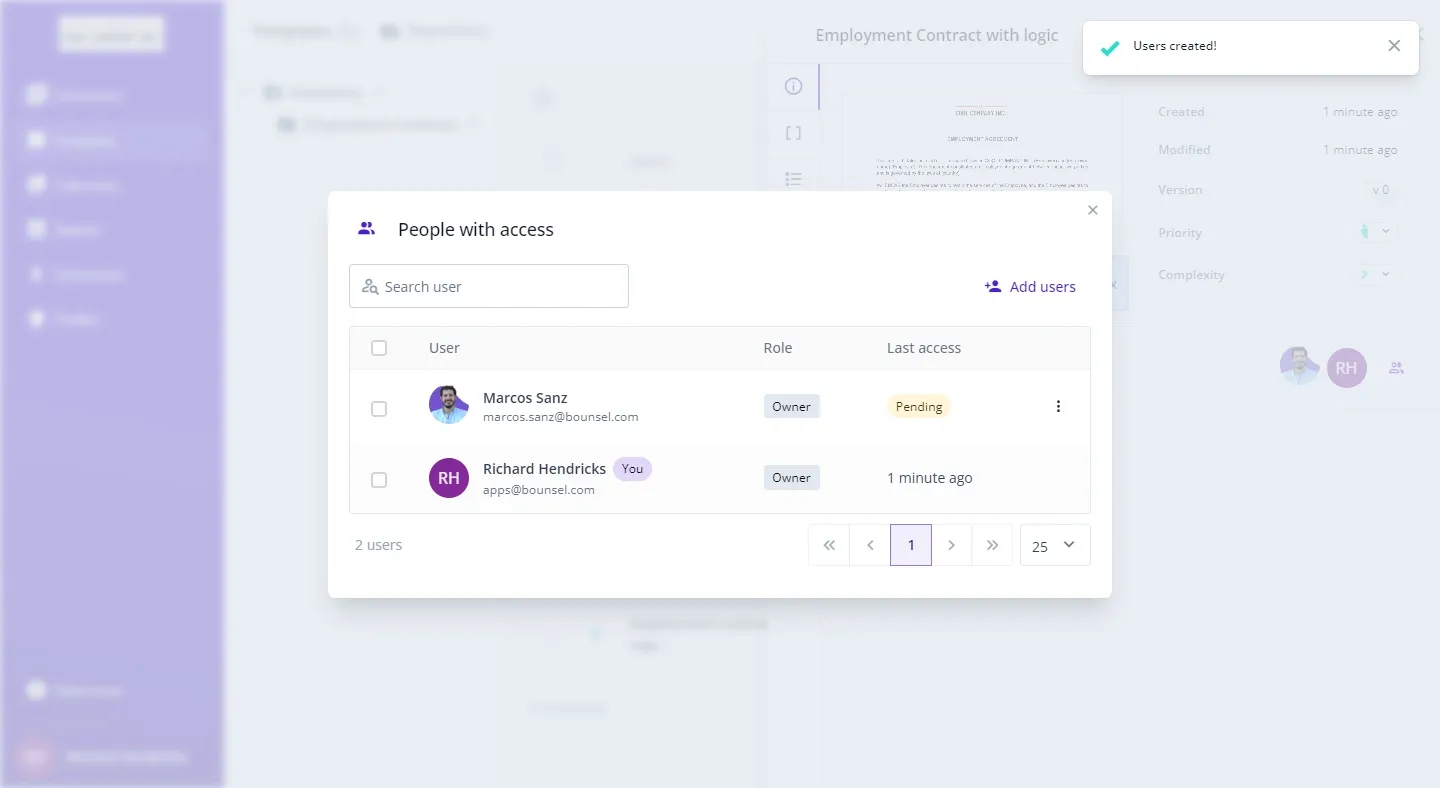The height and width of the screenshot is (788, 1440).
Task: Toggle the select-all users checkbox
Action: 379,348
